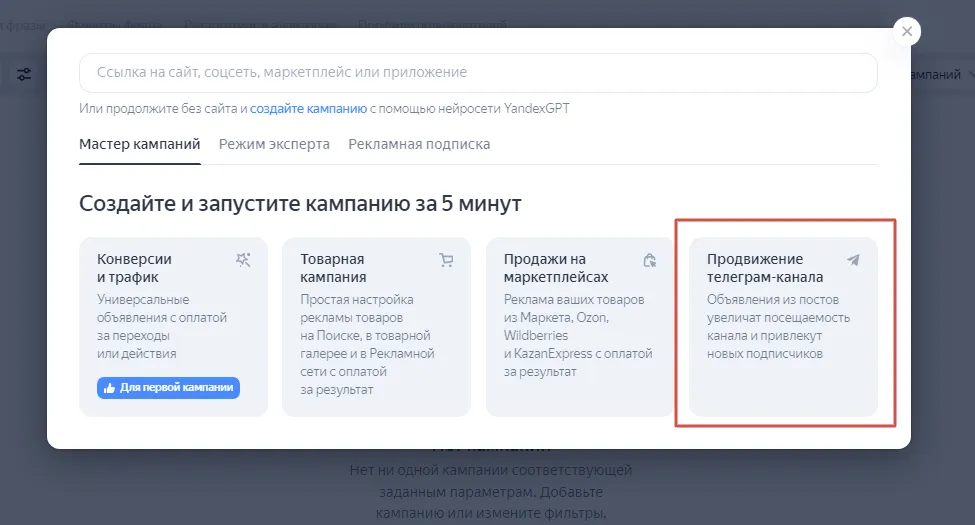Viewport: 975px width, 525px height.
Task: Open the Рекламная подписка tab
Action: pyautogui.click(x=419, y=144)
